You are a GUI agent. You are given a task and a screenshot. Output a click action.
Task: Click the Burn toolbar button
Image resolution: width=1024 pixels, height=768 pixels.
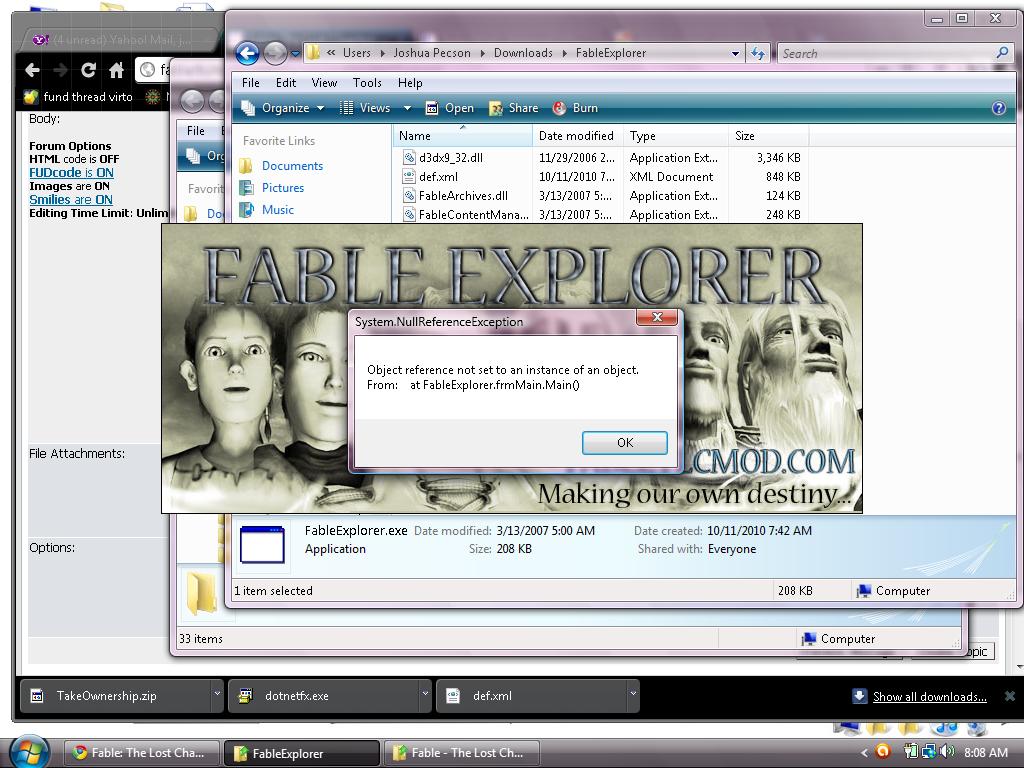(575, 108)
